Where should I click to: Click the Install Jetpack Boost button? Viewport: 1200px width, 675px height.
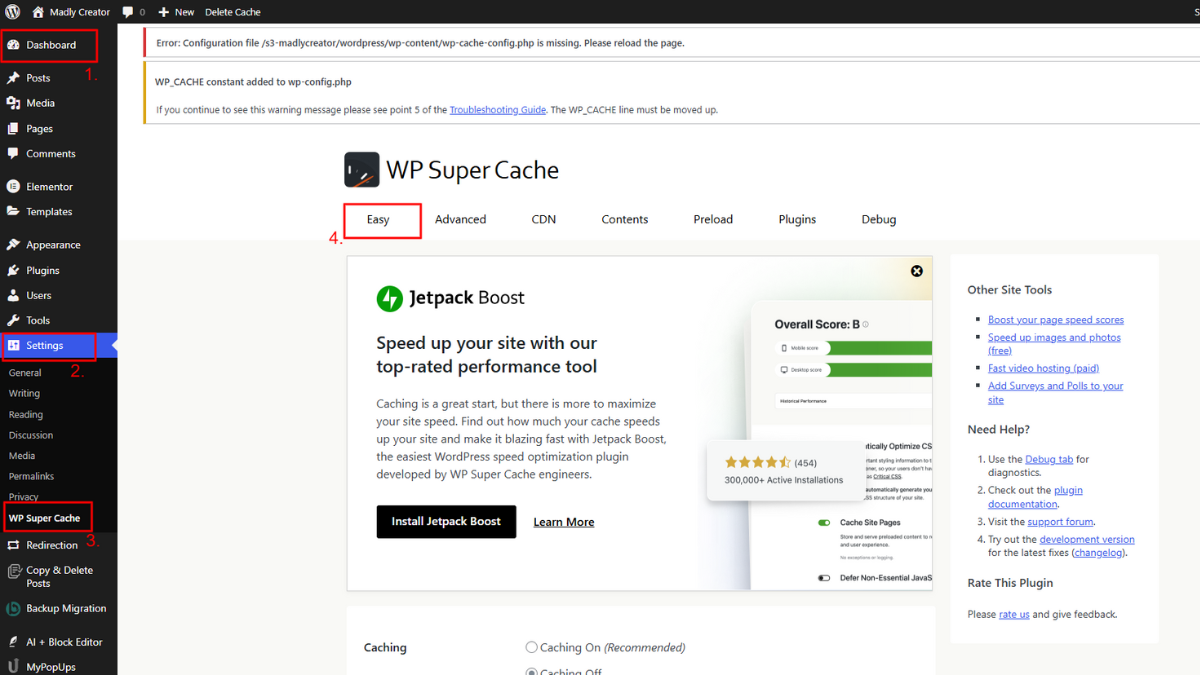pyautogui.click(x=446, y=521)
